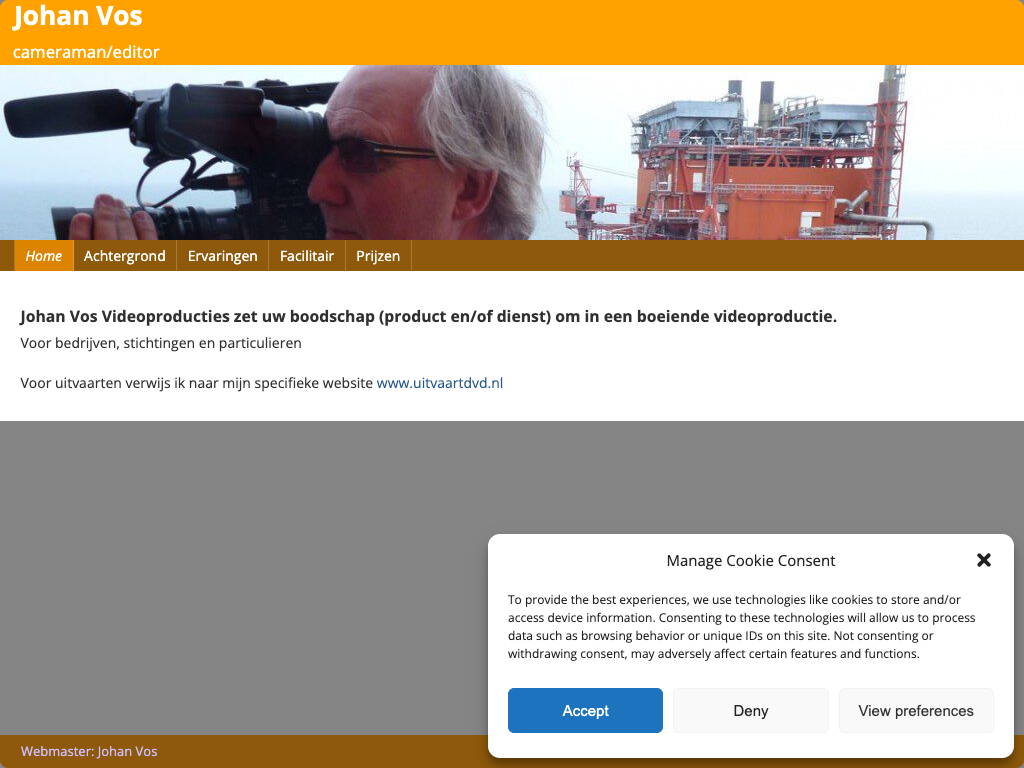Click the bold Johan Vos Videoproducties headline
The height and width of the screenshot is (768, 1024).
pyautogui.click(x=428, y=317)
